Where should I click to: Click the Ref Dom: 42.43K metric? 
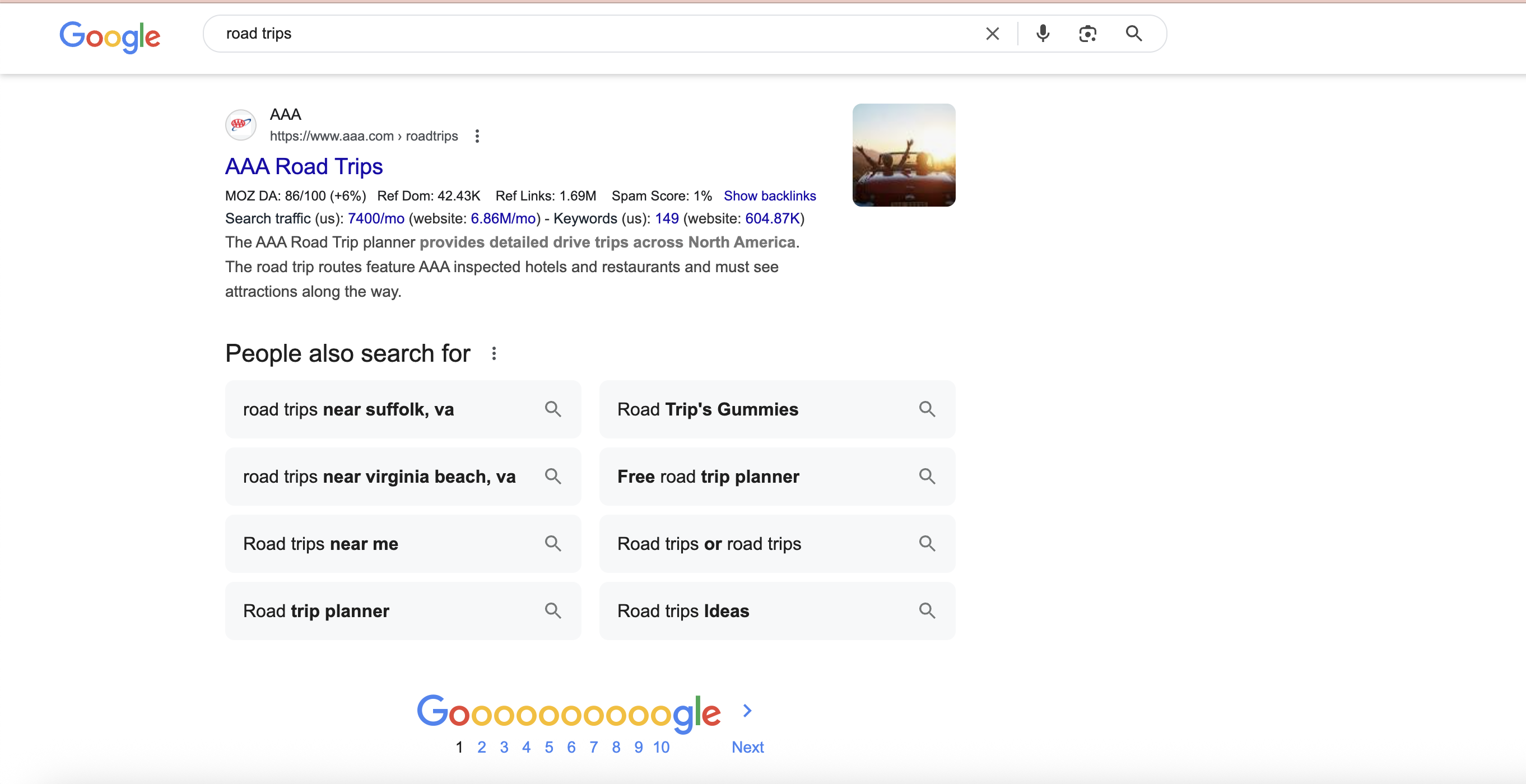[429, 196]
